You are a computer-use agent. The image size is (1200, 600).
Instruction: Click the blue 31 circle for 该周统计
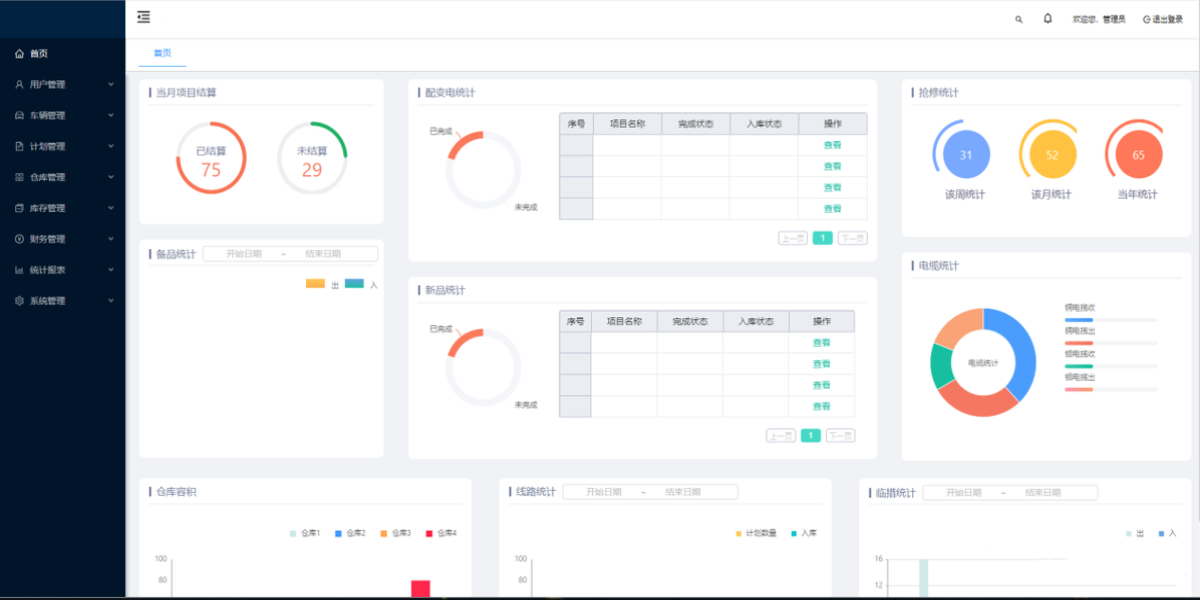tap(966, 155)
